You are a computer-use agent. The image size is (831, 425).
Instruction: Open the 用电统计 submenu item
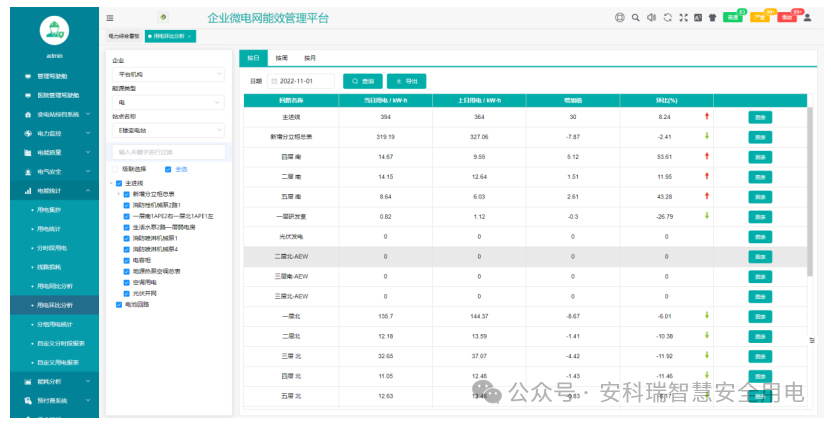(49, 229)
